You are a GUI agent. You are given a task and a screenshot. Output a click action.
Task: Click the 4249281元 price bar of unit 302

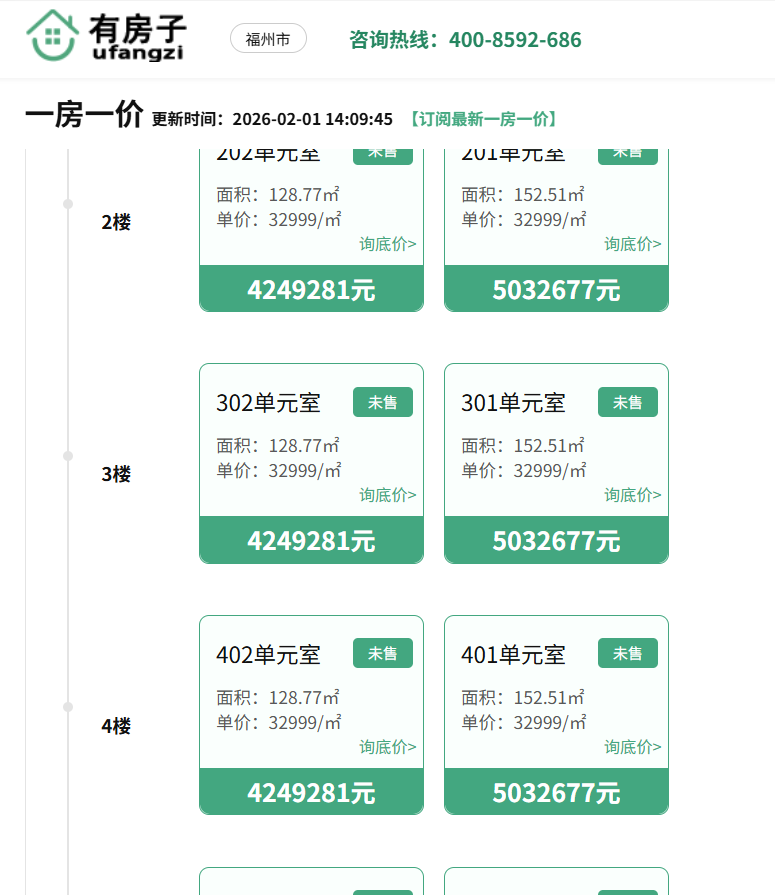point(311,540)
